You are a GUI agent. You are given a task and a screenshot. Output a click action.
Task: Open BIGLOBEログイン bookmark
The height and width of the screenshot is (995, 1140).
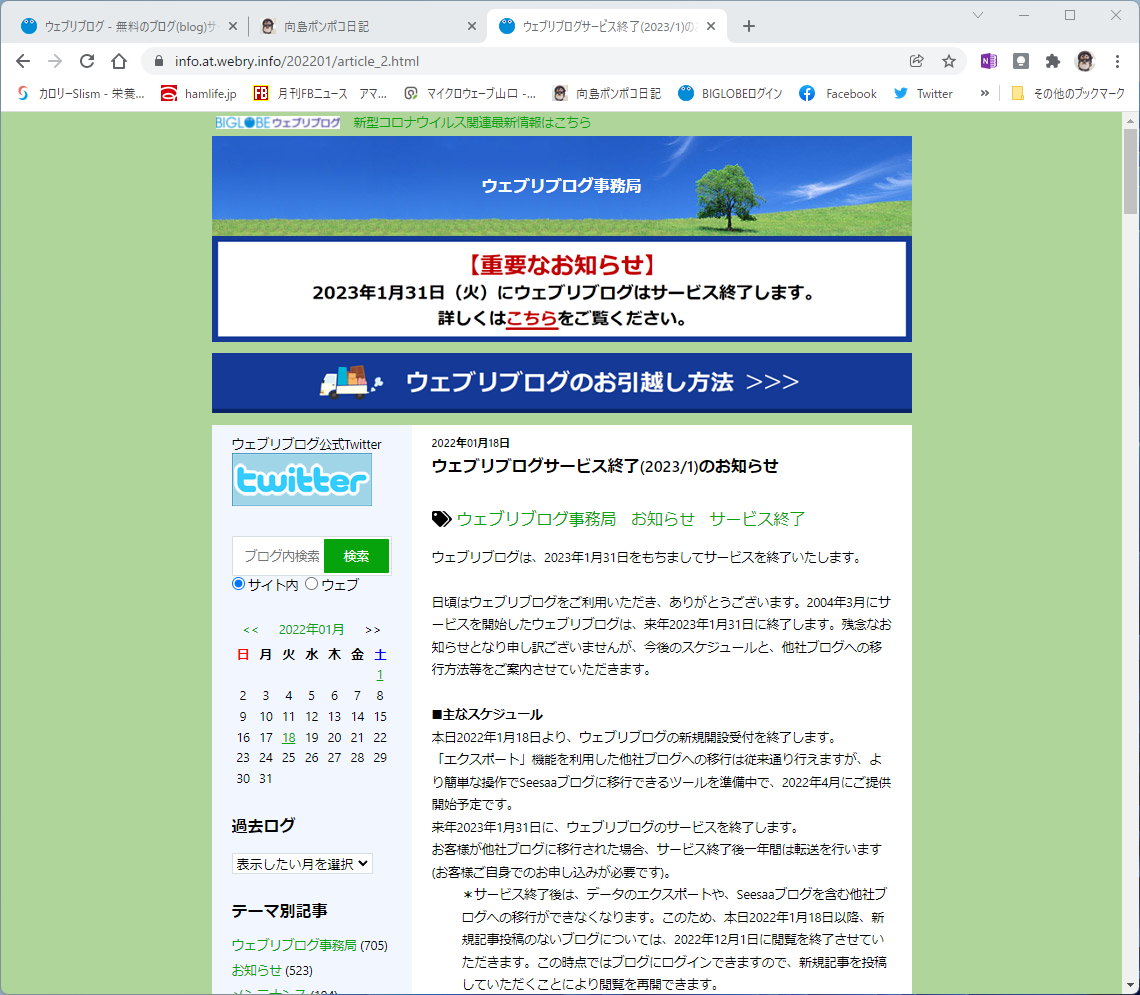(x=731, y=93)
